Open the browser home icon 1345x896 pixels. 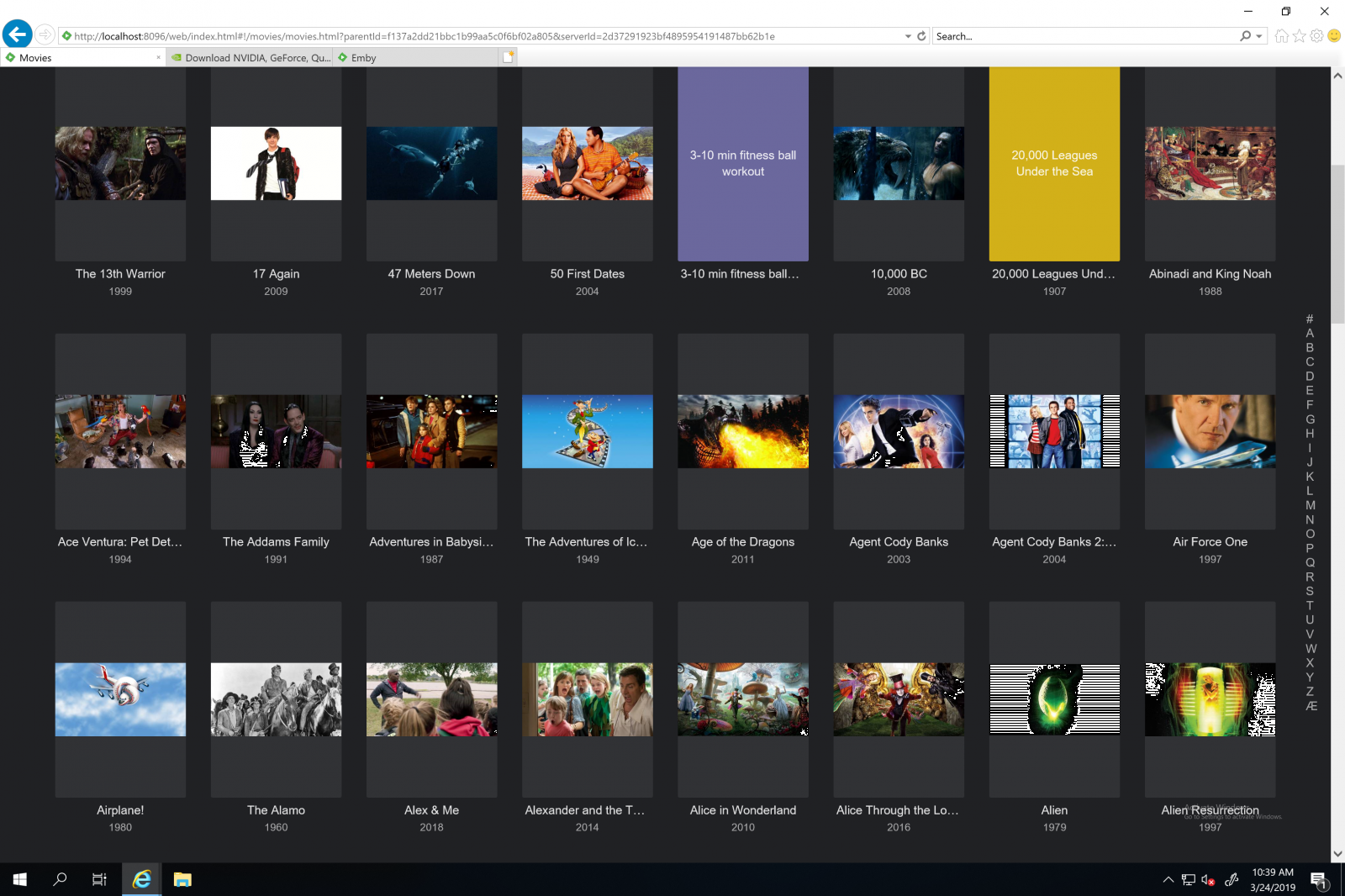(x=1281, y=36)
